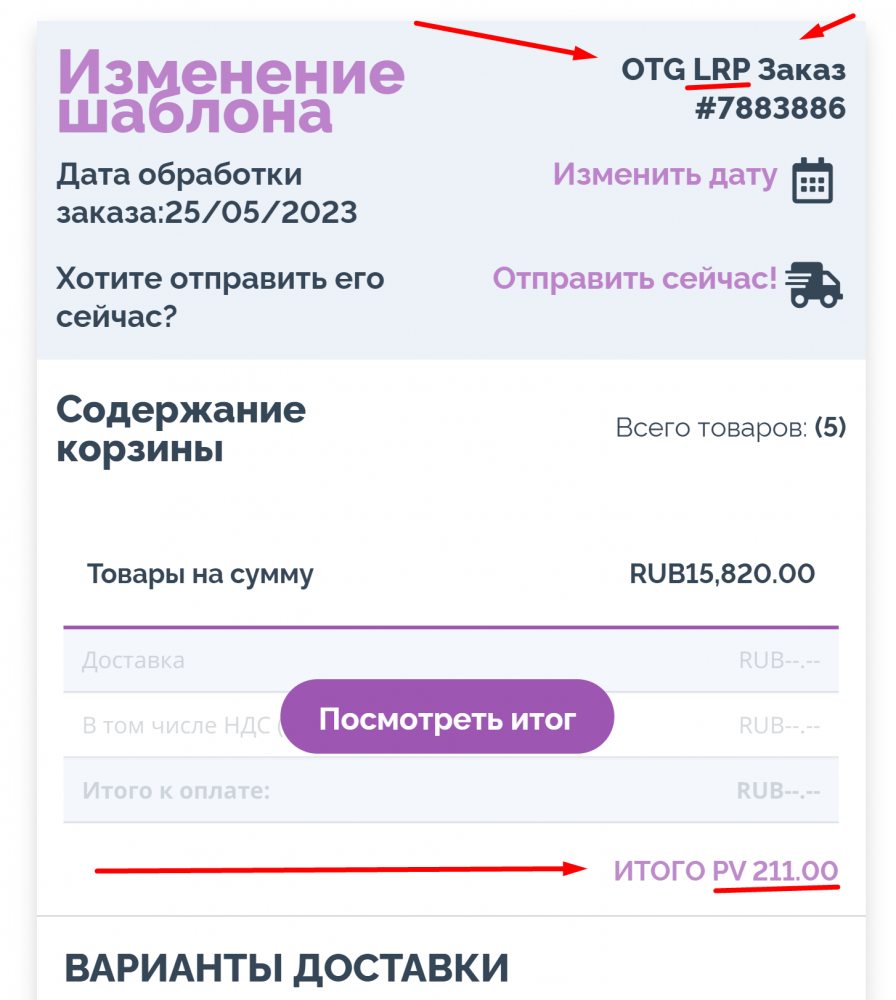The image size is (896, 1000).
Task: Click the delivery truck icon
Action: click(814, 284)
